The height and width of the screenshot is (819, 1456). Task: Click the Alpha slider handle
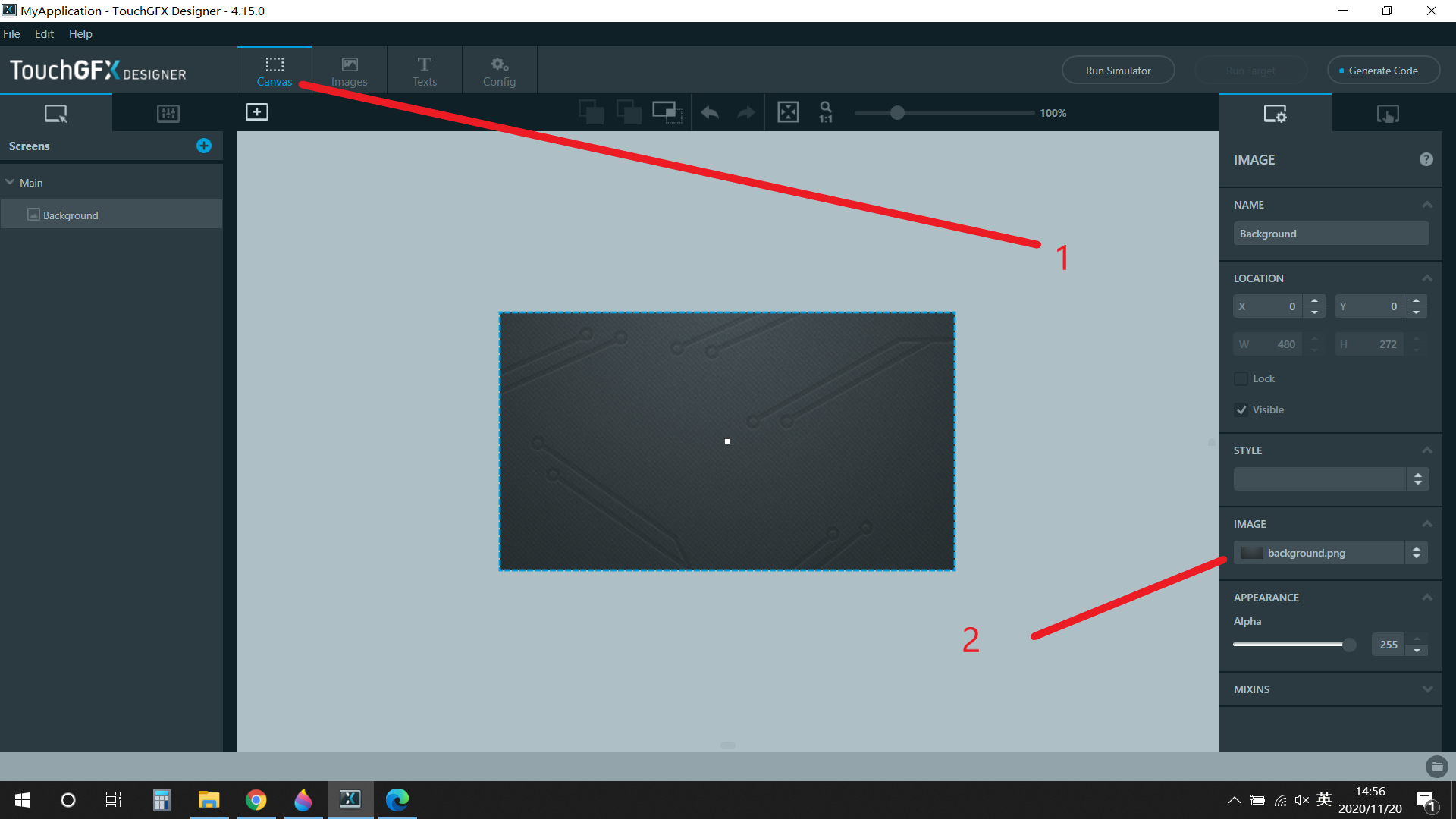click(1349, 645)
